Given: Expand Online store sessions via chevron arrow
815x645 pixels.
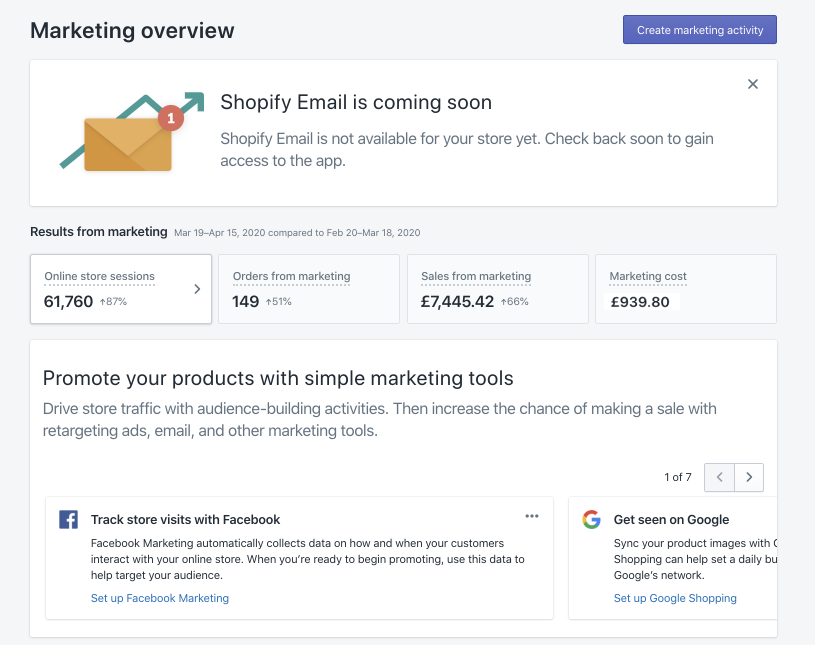Looking at the screenshot, I should 197,289.
